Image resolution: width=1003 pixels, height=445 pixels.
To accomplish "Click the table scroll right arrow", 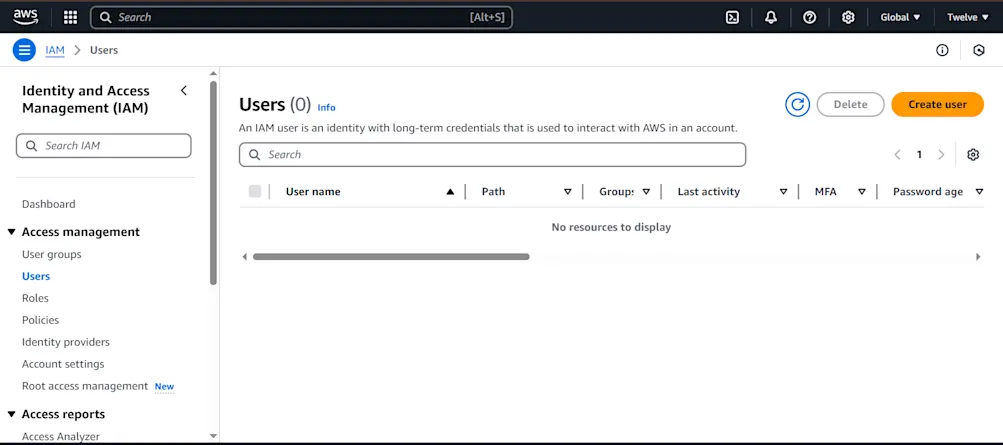I will pos(978,257).
